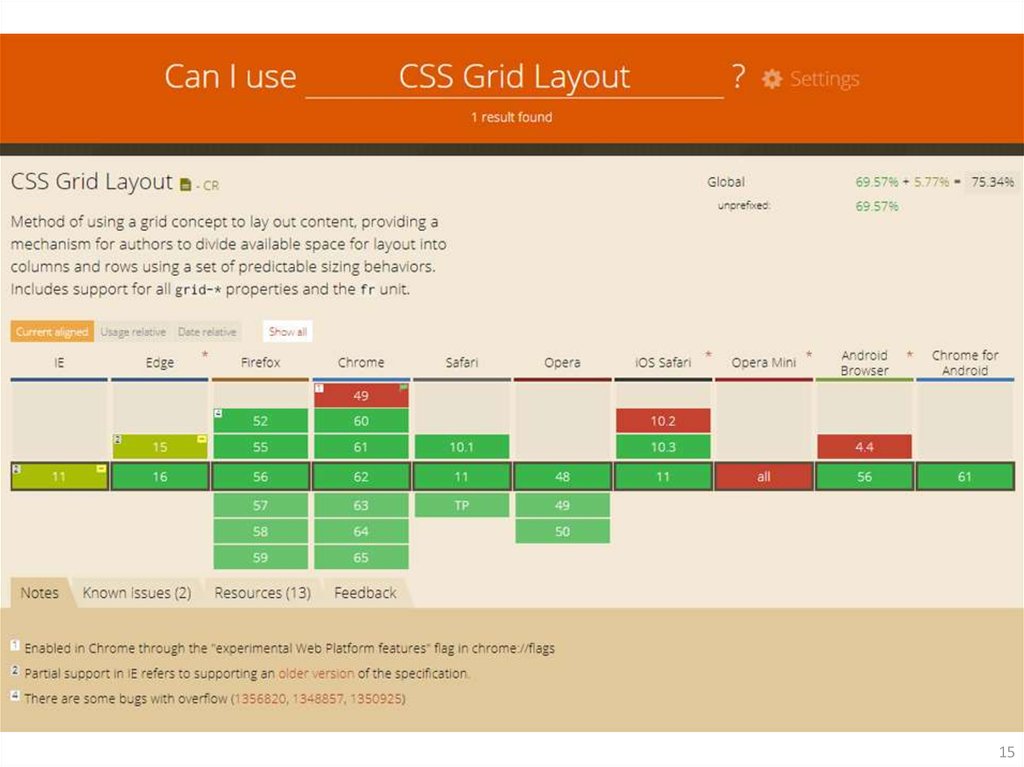Select the Edge 16 cell
The image size is (1024, 767).
160,476
